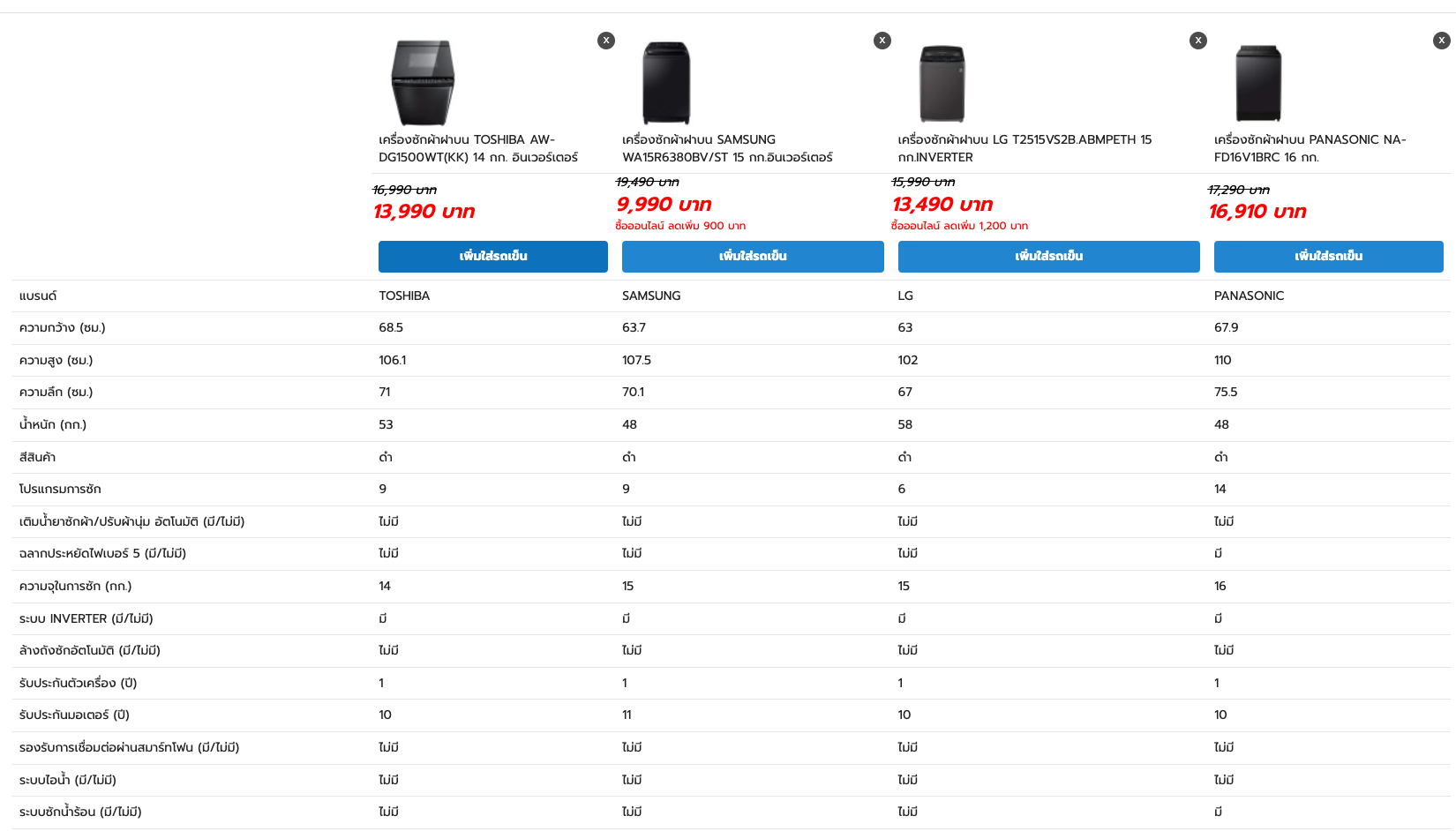Open the PANASONIC washing machine image
Image resolution: width=1456 pixels, height=831 pixels.
tap(1258, 84)
